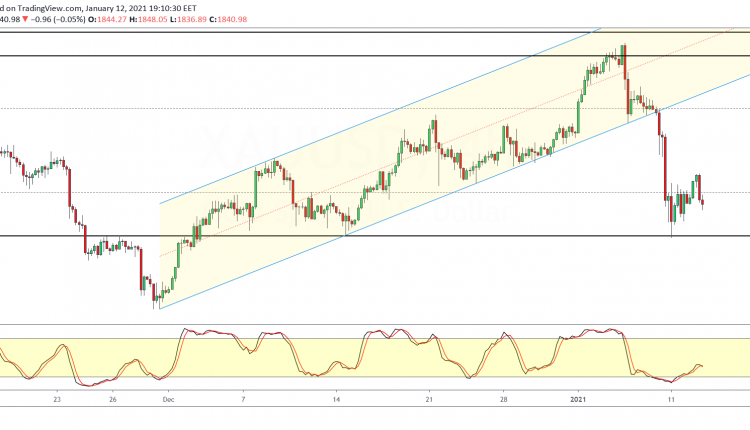750x430 pixels.
Task: Click the Dec label on time axis
Action: (x=168, y=399)
